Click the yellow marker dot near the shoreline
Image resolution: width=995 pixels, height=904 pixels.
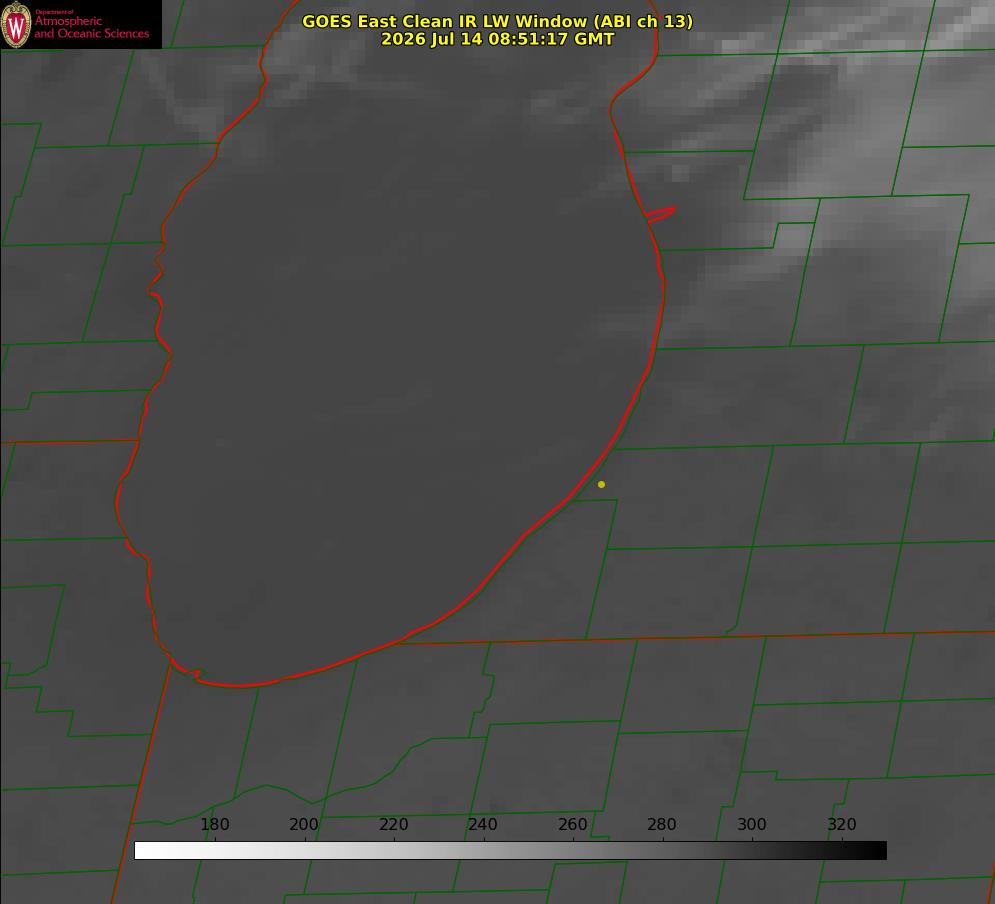(x=601, y=484)
